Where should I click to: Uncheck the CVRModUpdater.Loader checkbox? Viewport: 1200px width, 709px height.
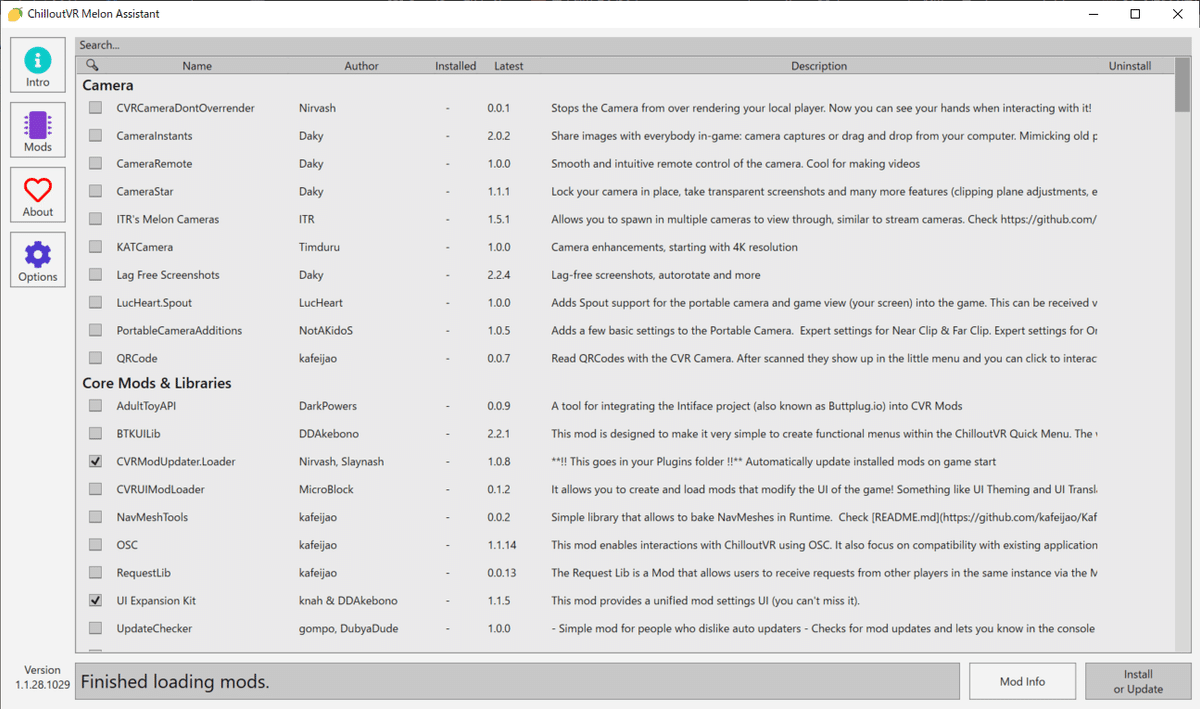pos(95,462)
